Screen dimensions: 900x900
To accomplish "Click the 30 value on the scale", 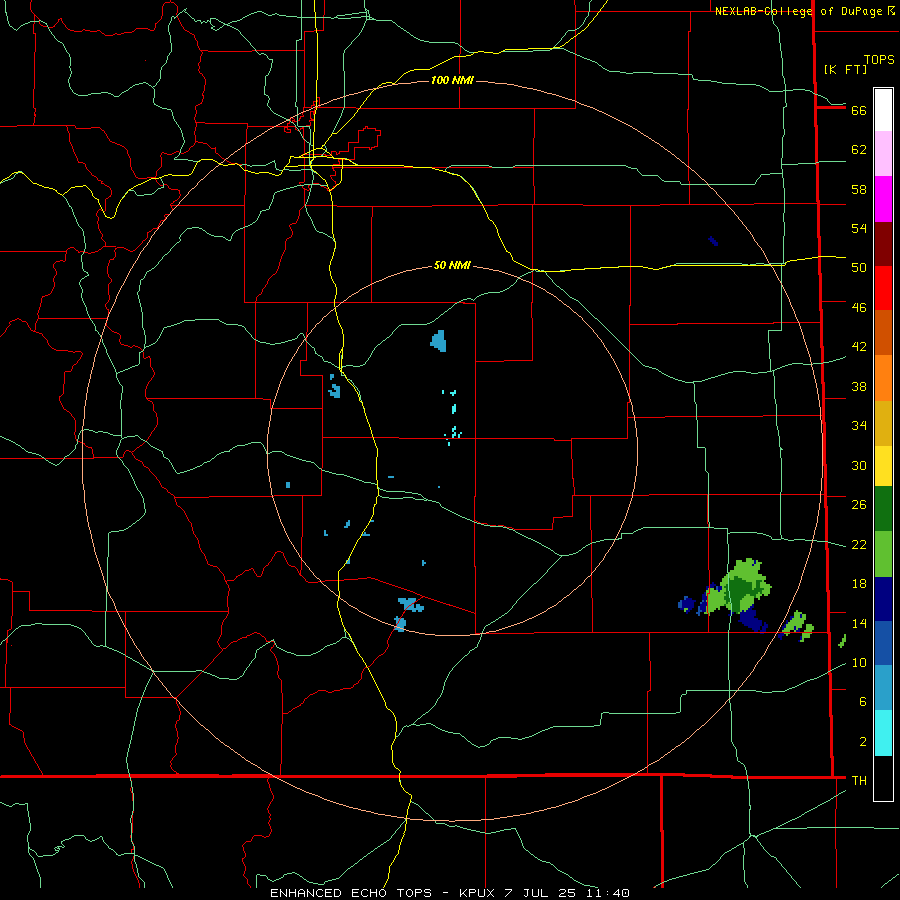I will click(859, 465).
